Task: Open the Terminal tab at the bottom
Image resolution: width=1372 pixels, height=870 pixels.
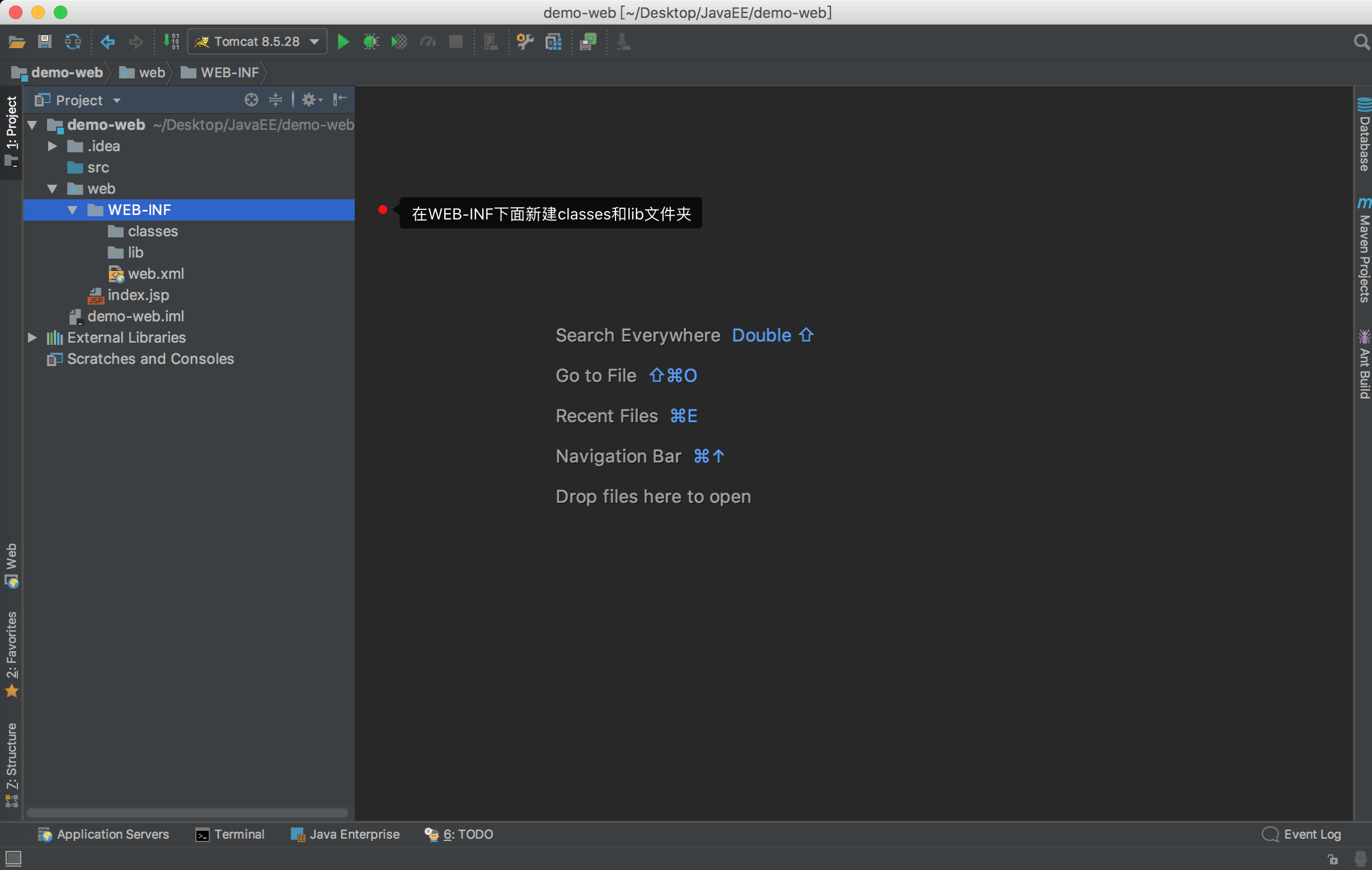Action: click(x=230, y=834)
